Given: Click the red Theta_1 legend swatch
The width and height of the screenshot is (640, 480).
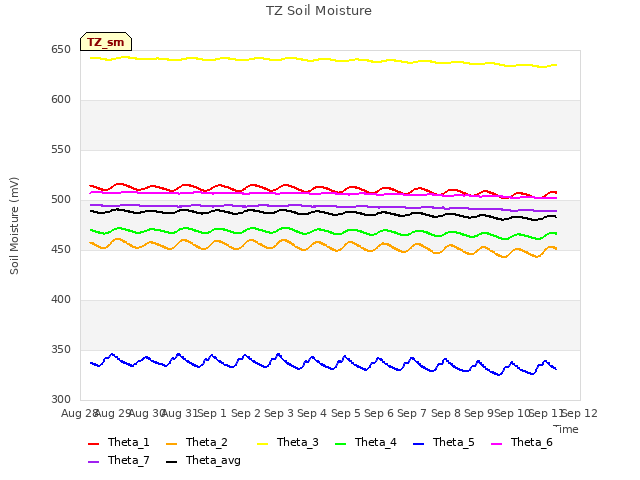Looking at the screenshot, I should [x=93, y=444].
